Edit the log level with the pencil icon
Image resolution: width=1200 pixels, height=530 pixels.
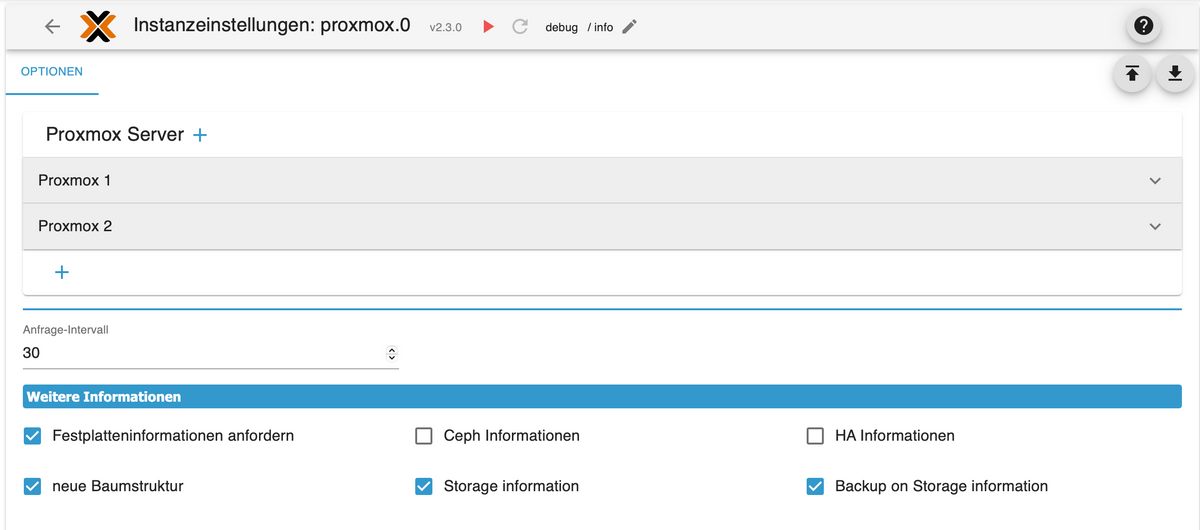pos(629,27)
